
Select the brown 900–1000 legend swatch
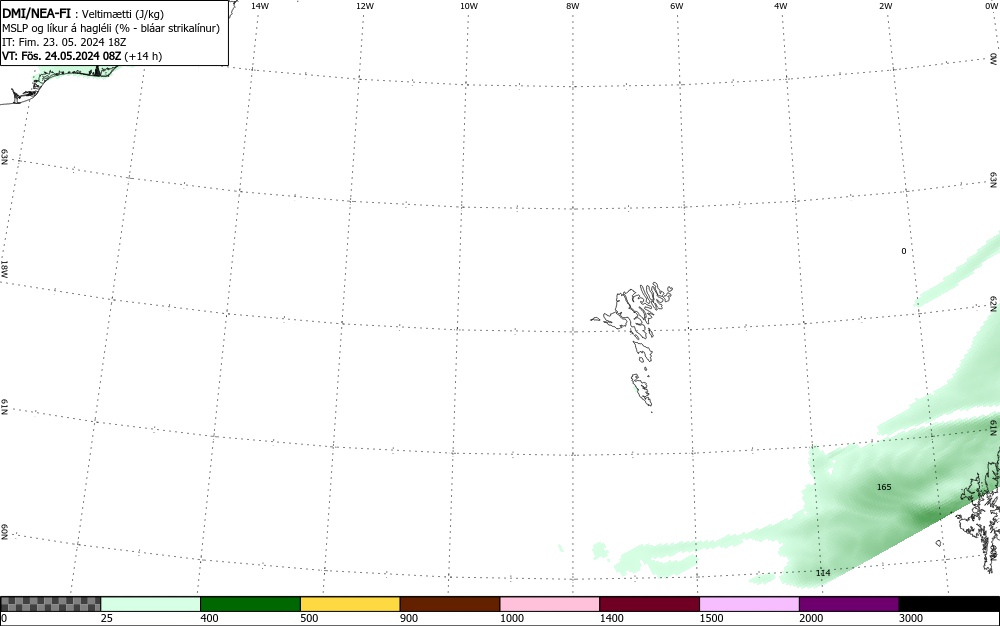[450, 604]
